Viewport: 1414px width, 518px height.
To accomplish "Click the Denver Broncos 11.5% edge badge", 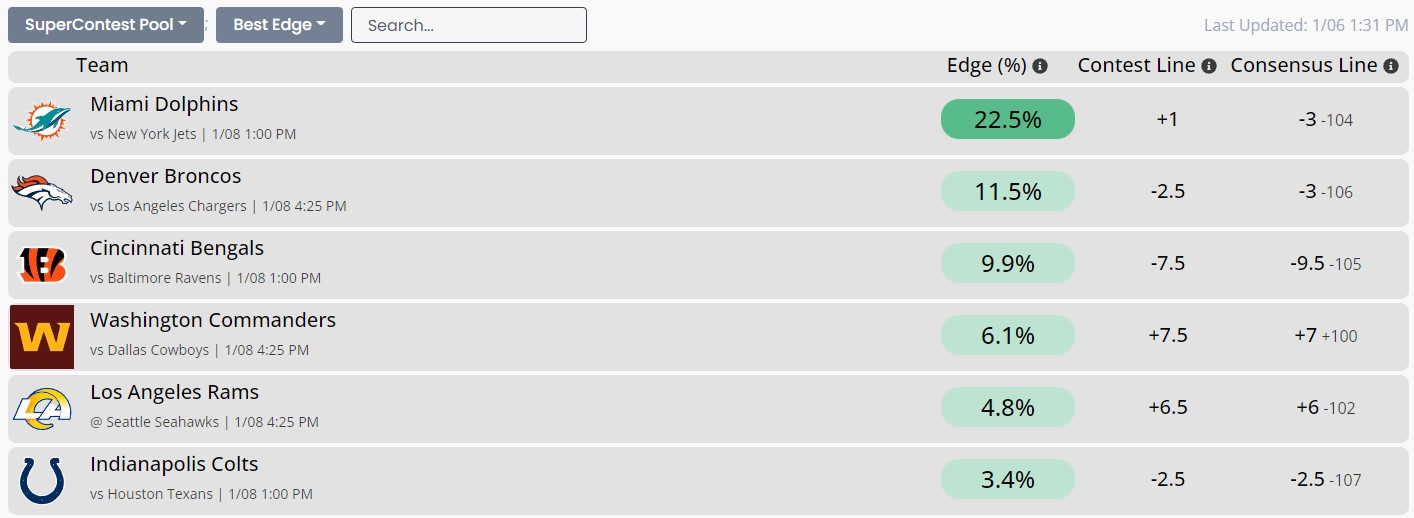I will 1007,191.
